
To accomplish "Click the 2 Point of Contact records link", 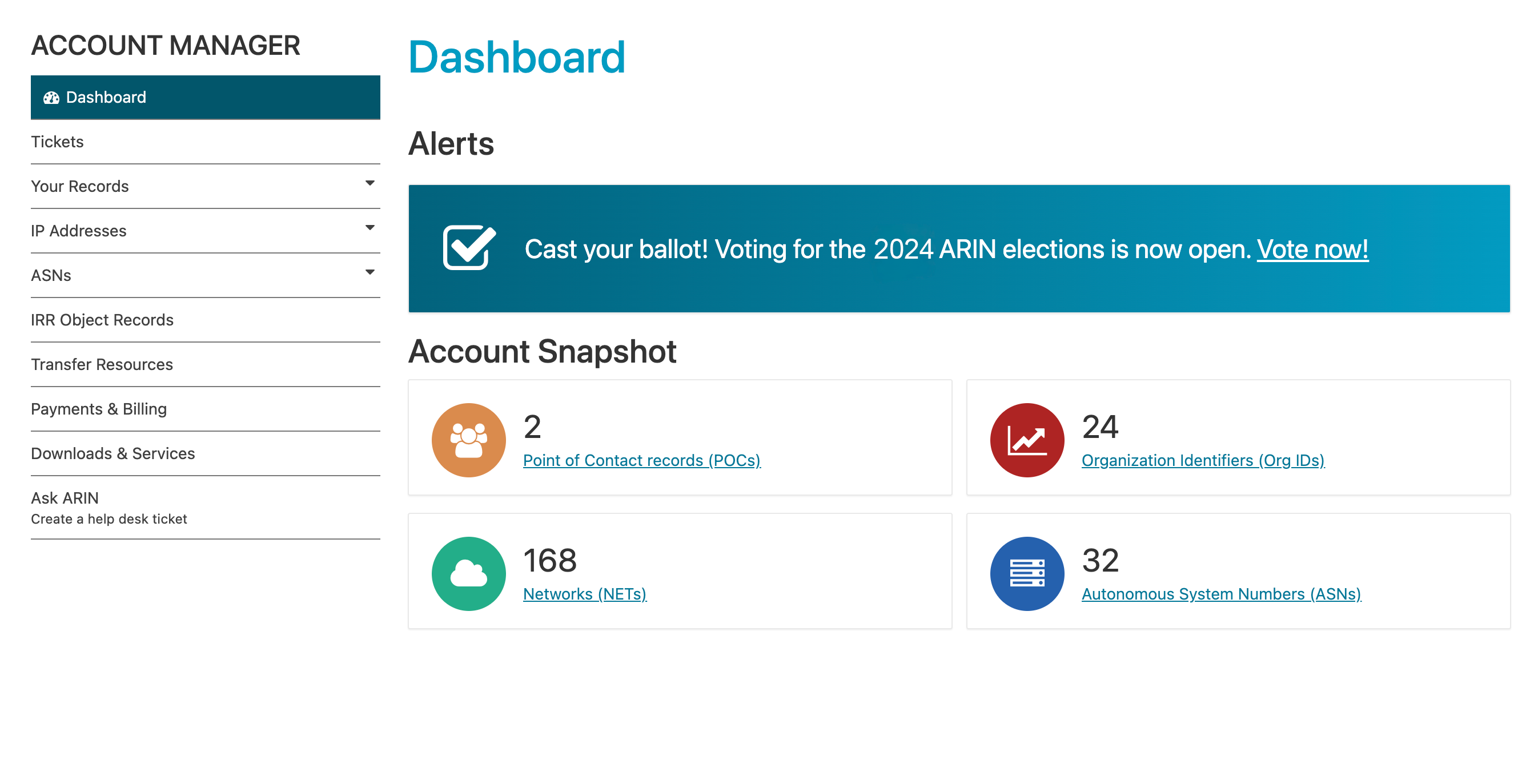I will [641, 460].
